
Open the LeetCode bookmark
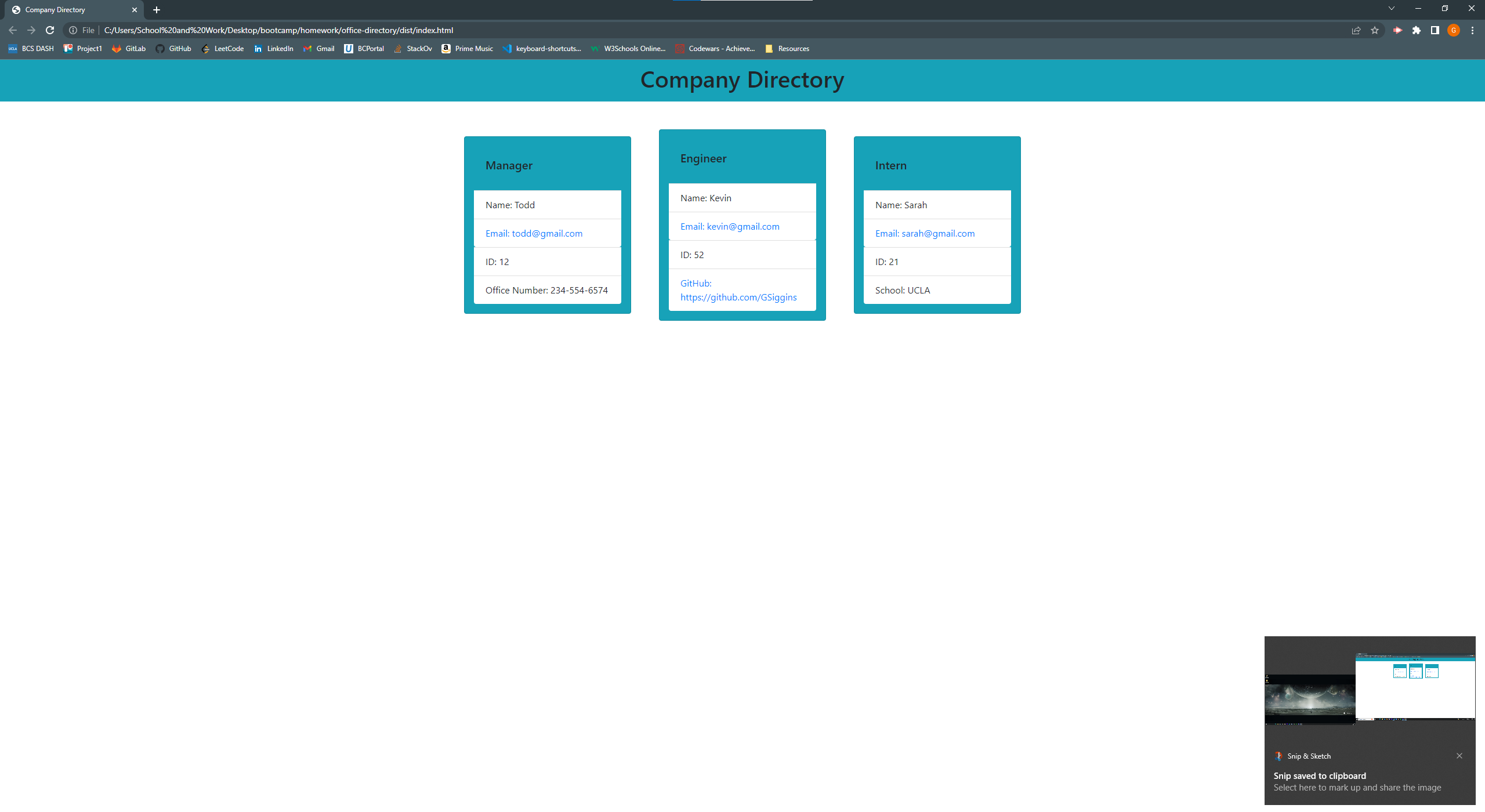[223, 49]
